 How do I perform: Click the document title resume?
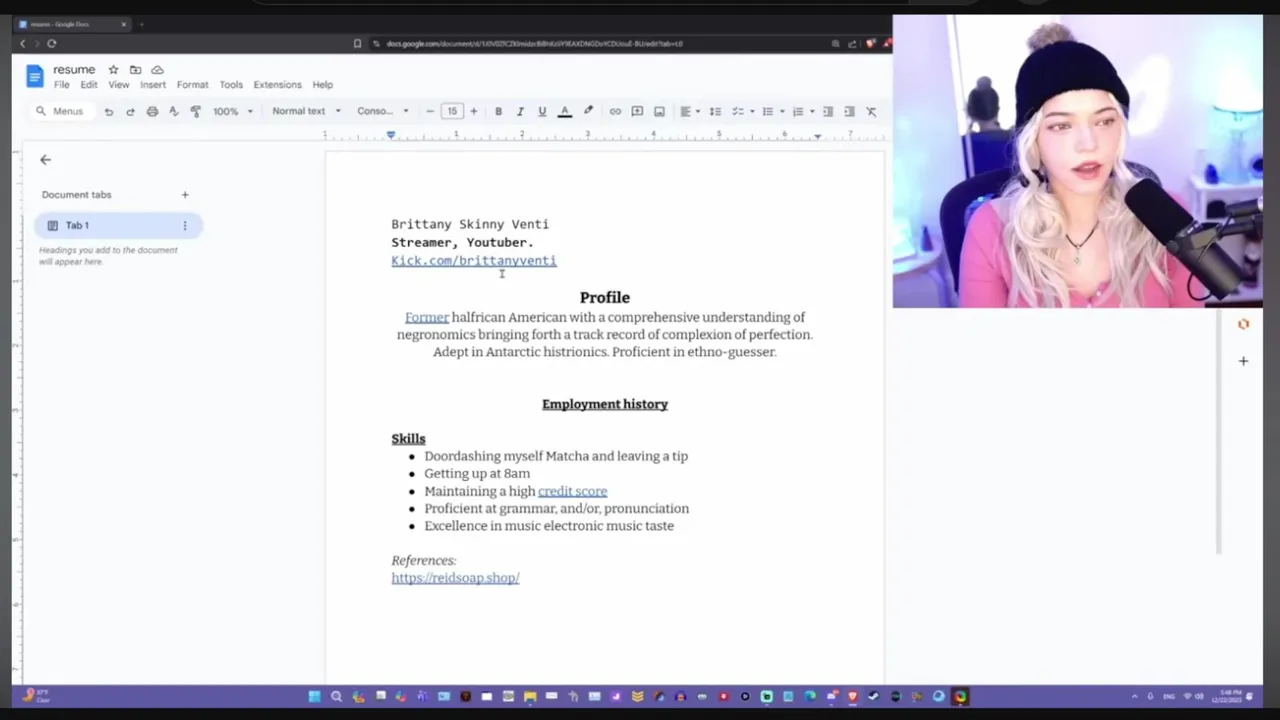74,70
